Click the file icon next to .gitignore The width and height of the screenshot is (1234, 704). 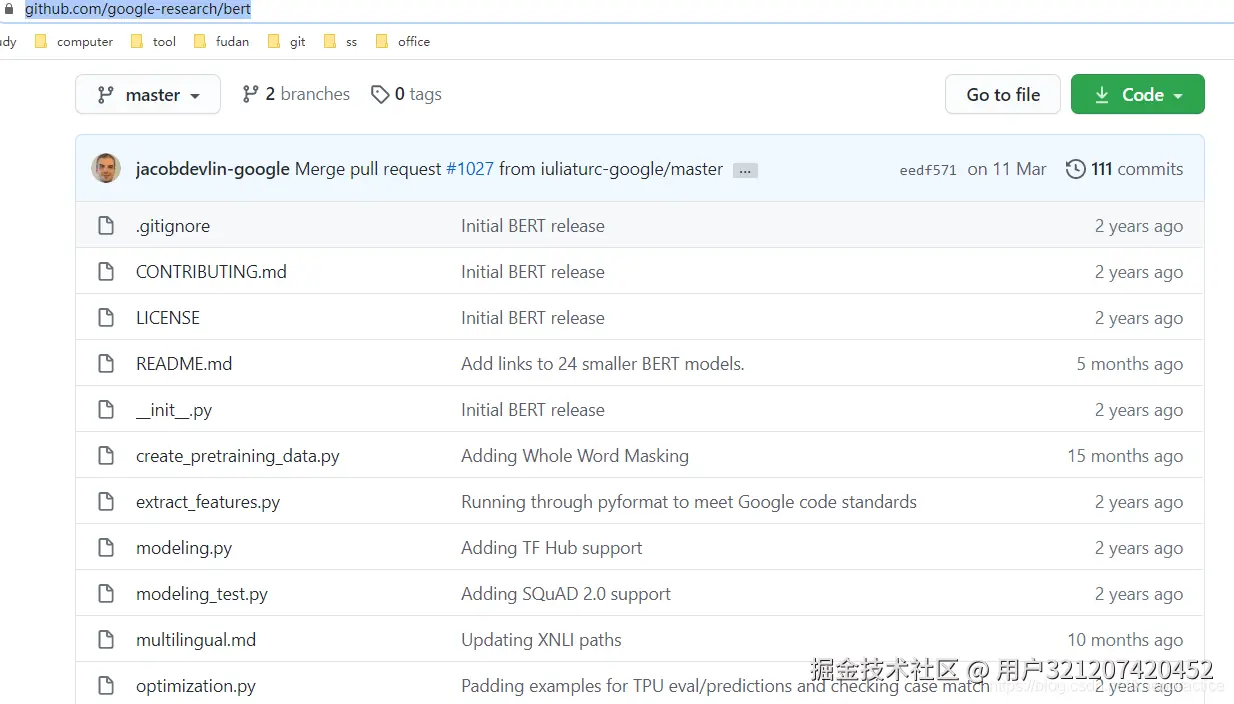pyautogui.click(x=106, y=226)
